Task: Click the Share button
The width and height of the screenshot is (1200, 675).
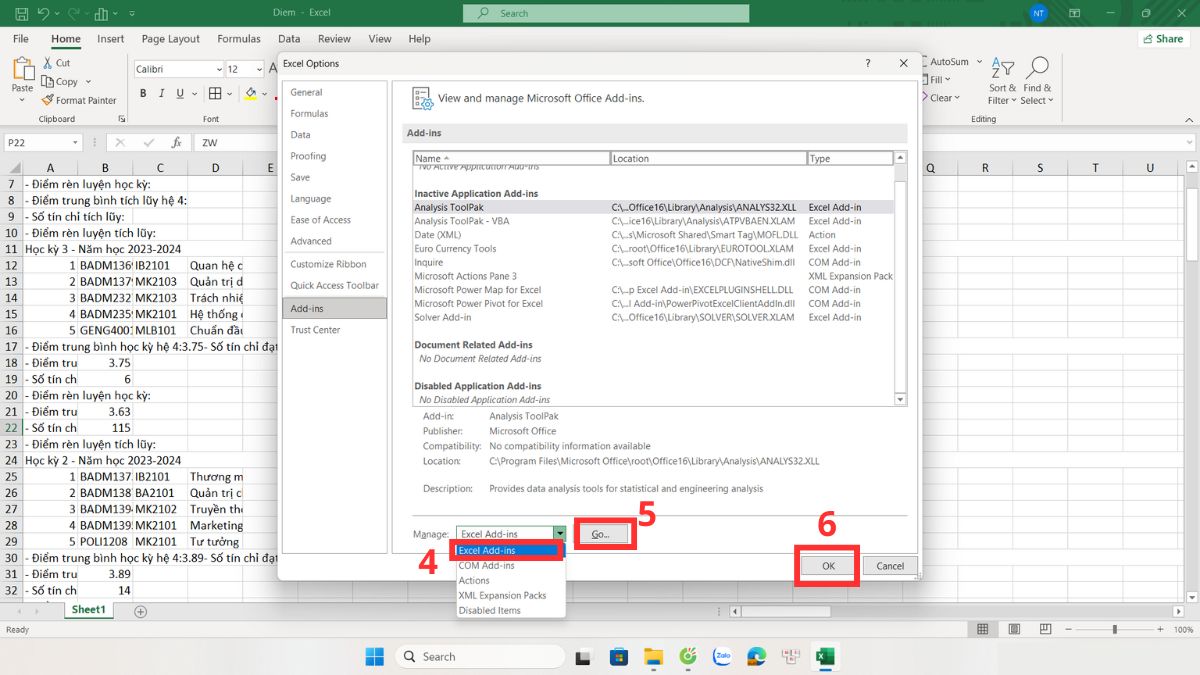Action: click(x=1163, y=39)
